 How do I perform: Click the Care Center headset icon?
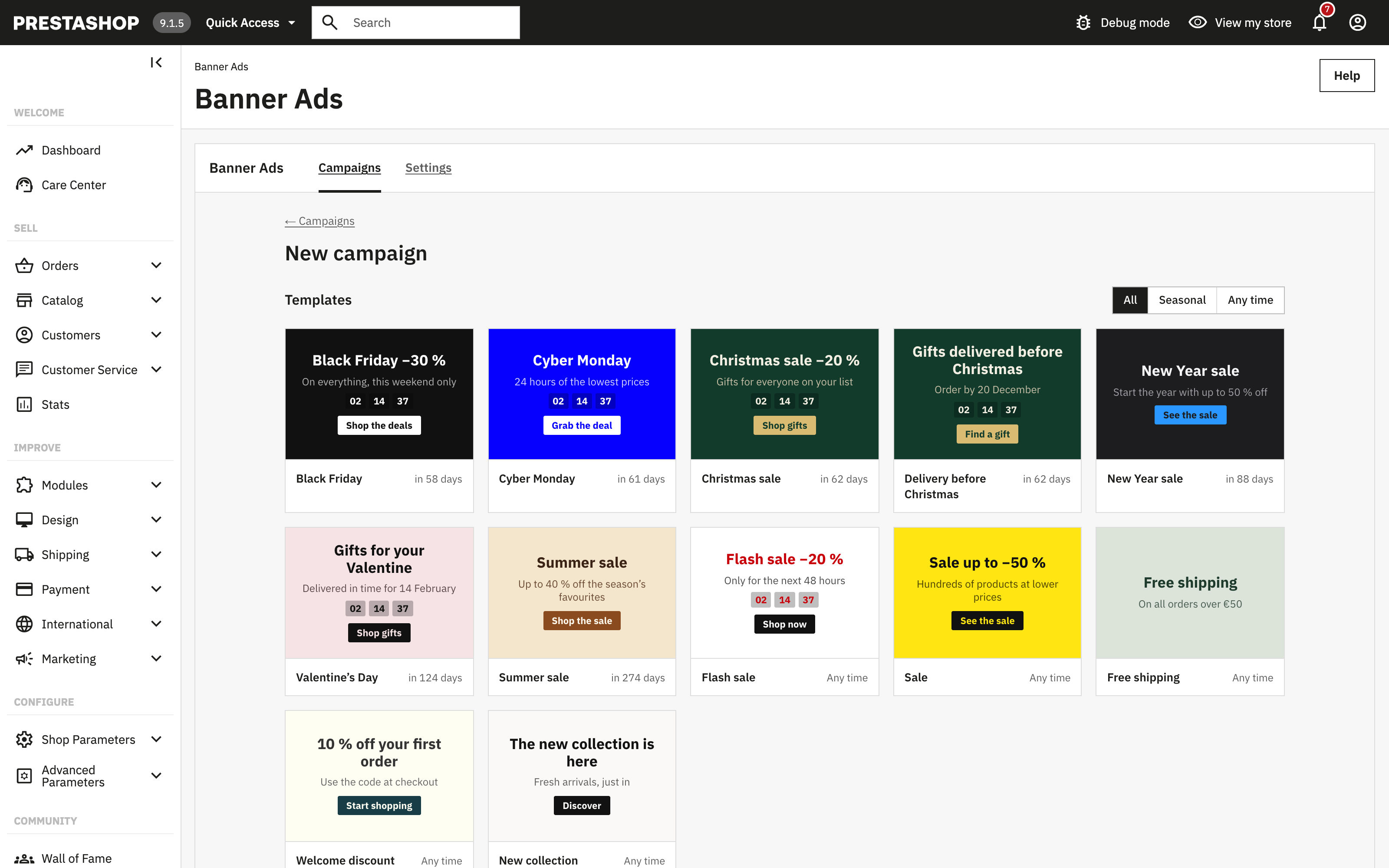[x=24, y=185]
